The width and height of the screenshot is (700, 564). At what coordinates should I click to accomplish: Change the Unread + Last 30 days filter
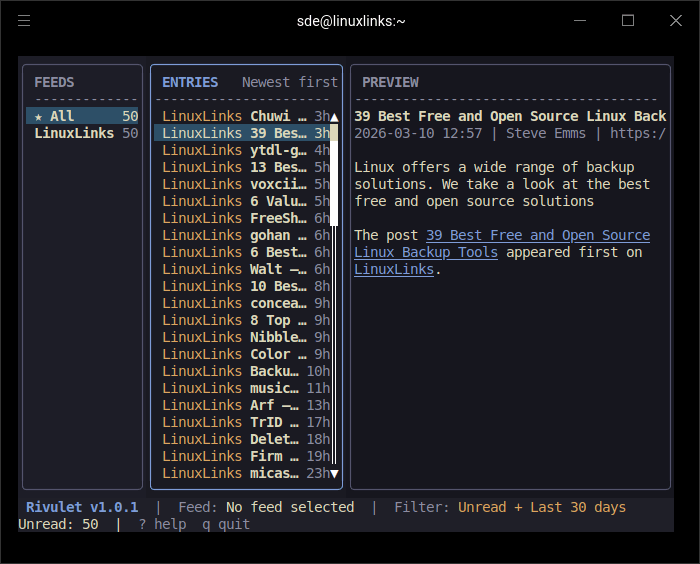[541, 507]
